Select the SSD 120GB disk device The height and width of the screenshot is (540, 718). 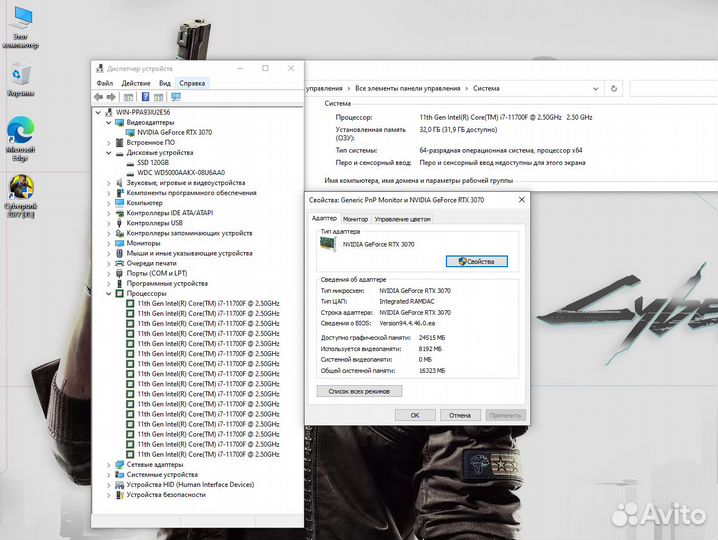click(153, 163)
